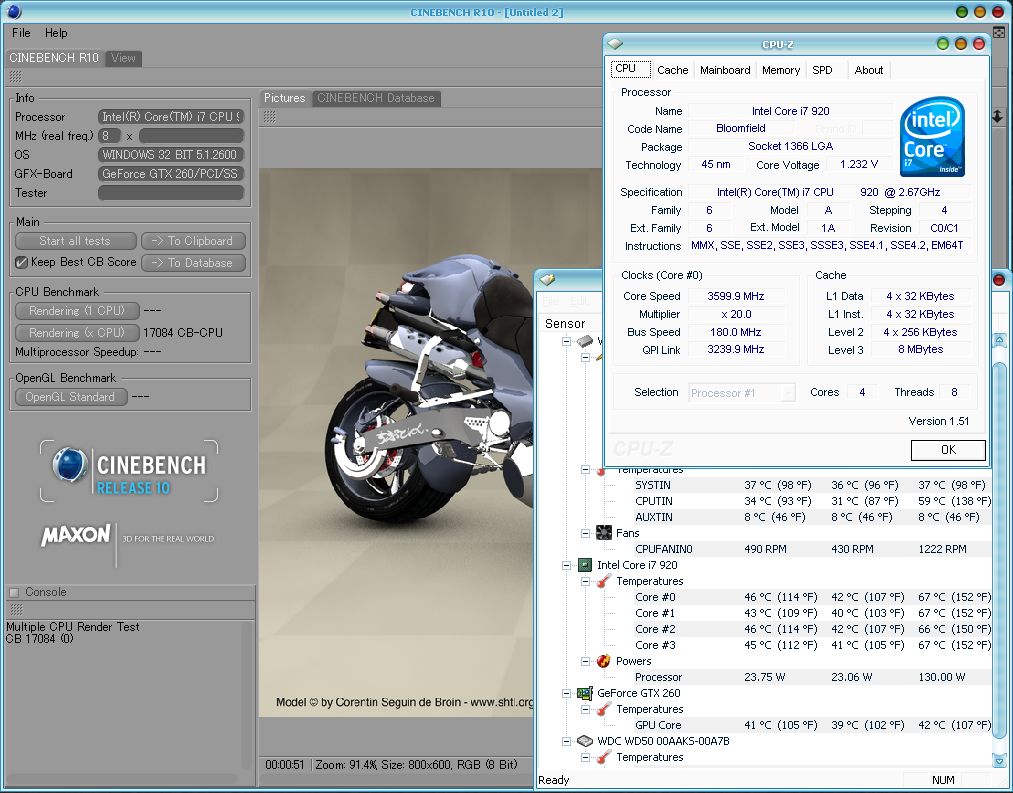
Task: Collapse the Fans sensor group
Action: click(x=586, y=533)
